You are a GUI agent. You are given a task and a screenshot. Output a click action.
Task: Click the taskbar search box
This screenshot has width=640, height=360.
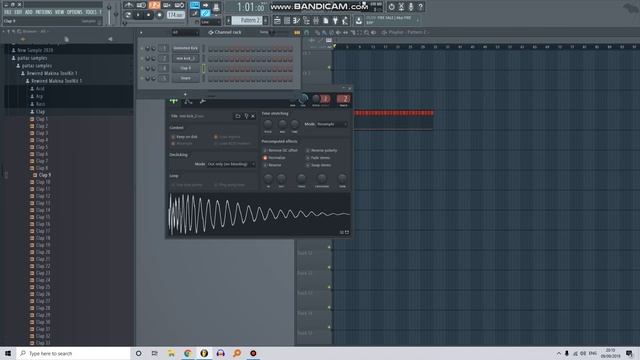[73, 353]
